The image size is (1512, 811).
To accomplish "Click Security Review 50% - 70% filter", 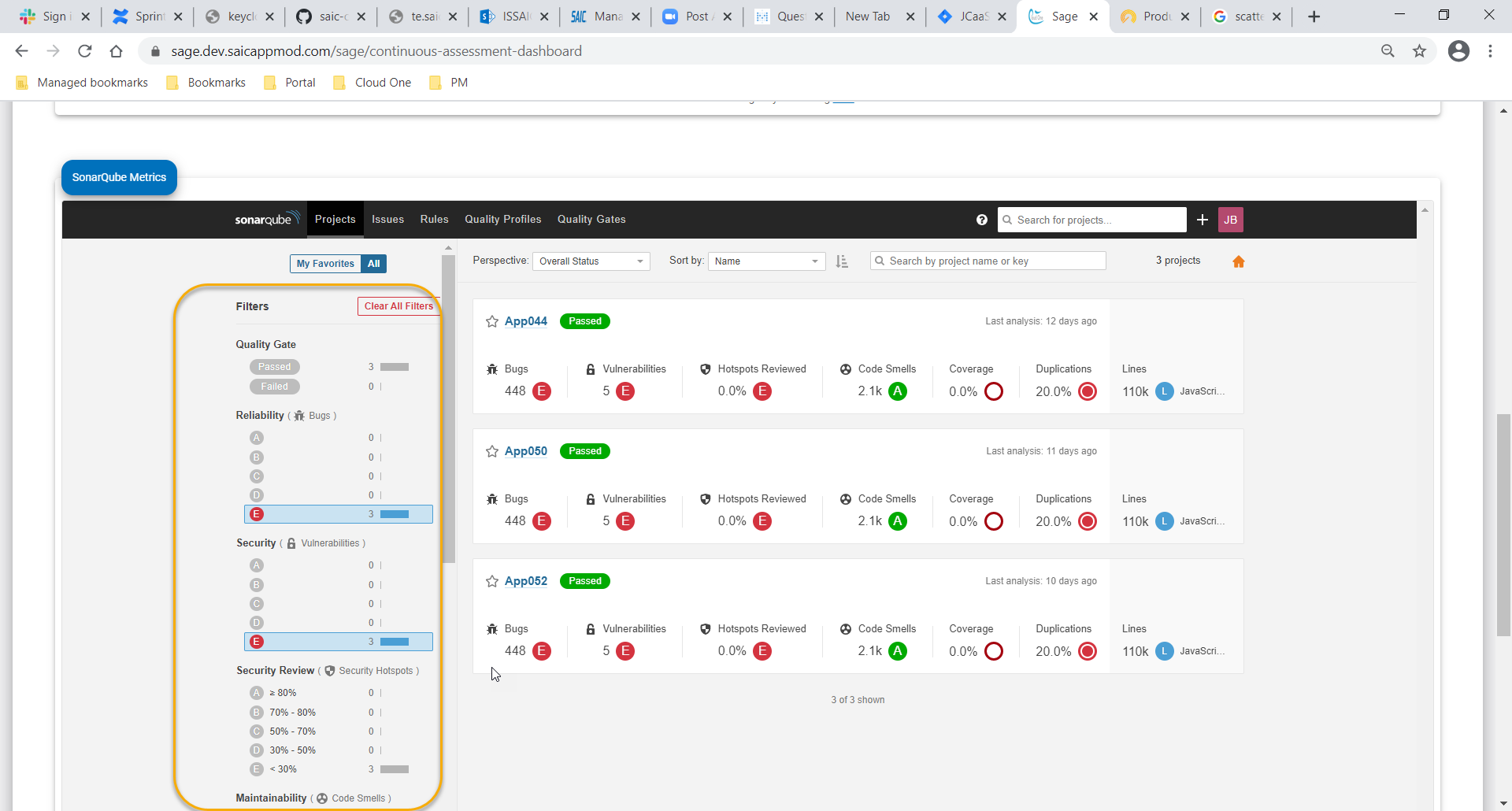I will (x=339, y=731).
